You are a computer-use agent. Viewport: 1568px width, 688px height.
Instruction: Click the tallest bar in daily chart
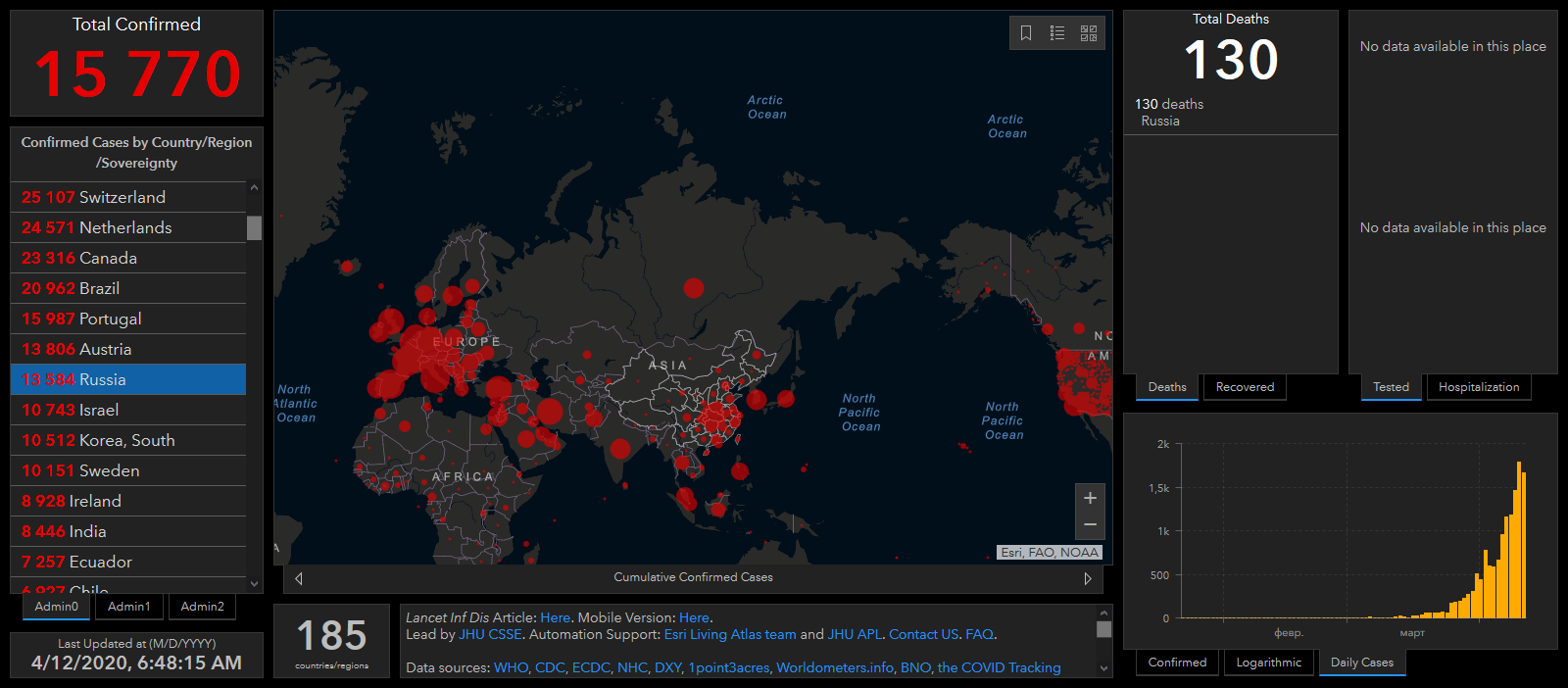point(1519,540)
